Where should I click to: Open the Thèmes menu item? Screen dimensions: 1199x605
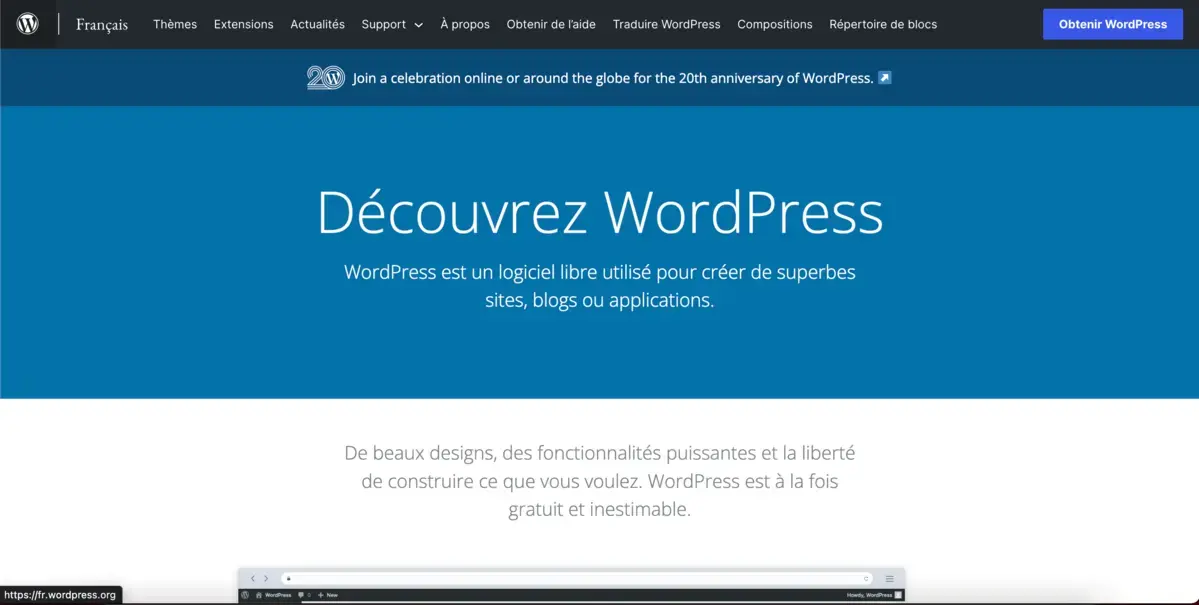pos(174,24)
